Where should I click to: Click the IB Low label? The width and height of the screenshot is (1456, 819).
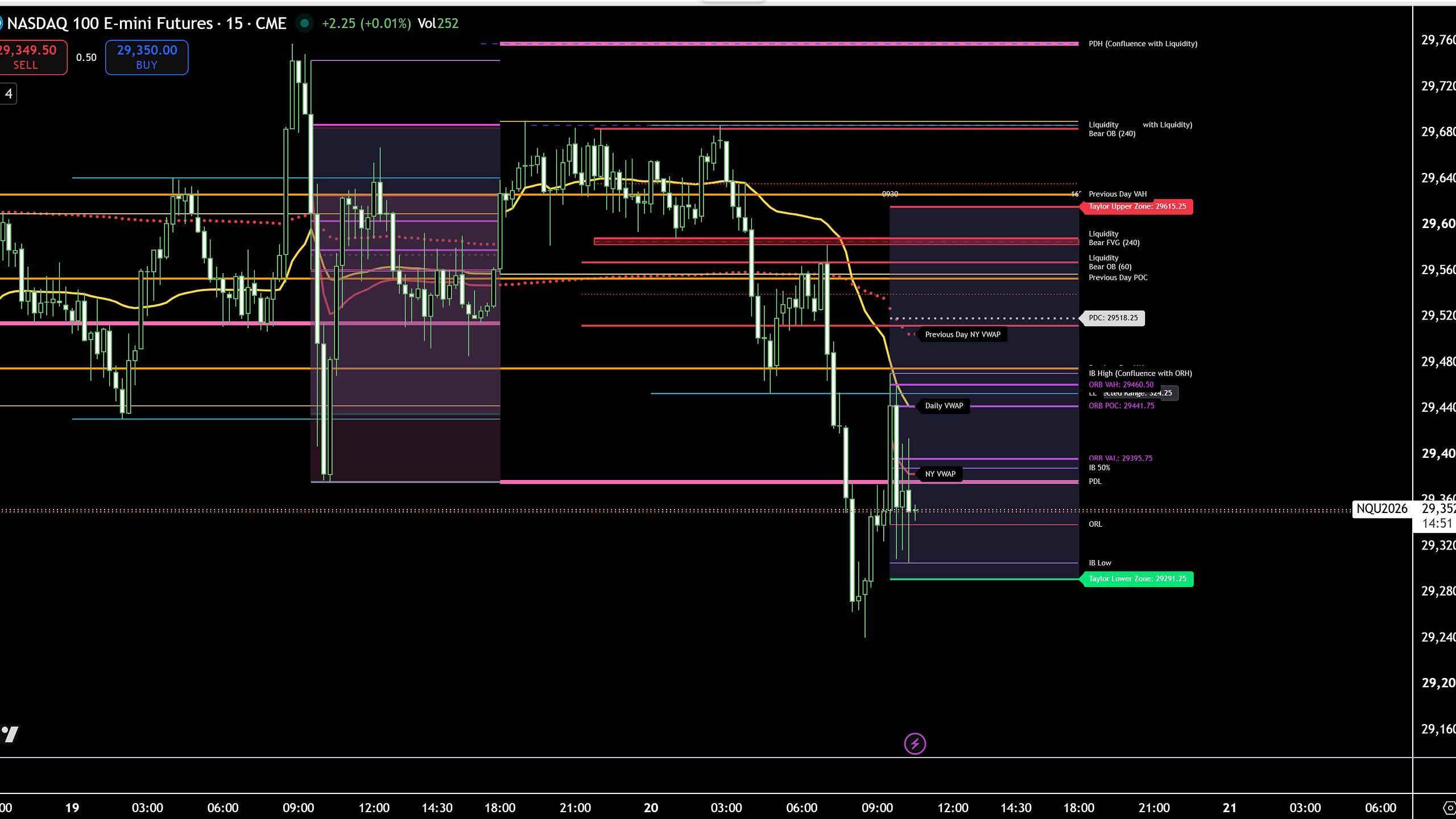click(1099, 563)
